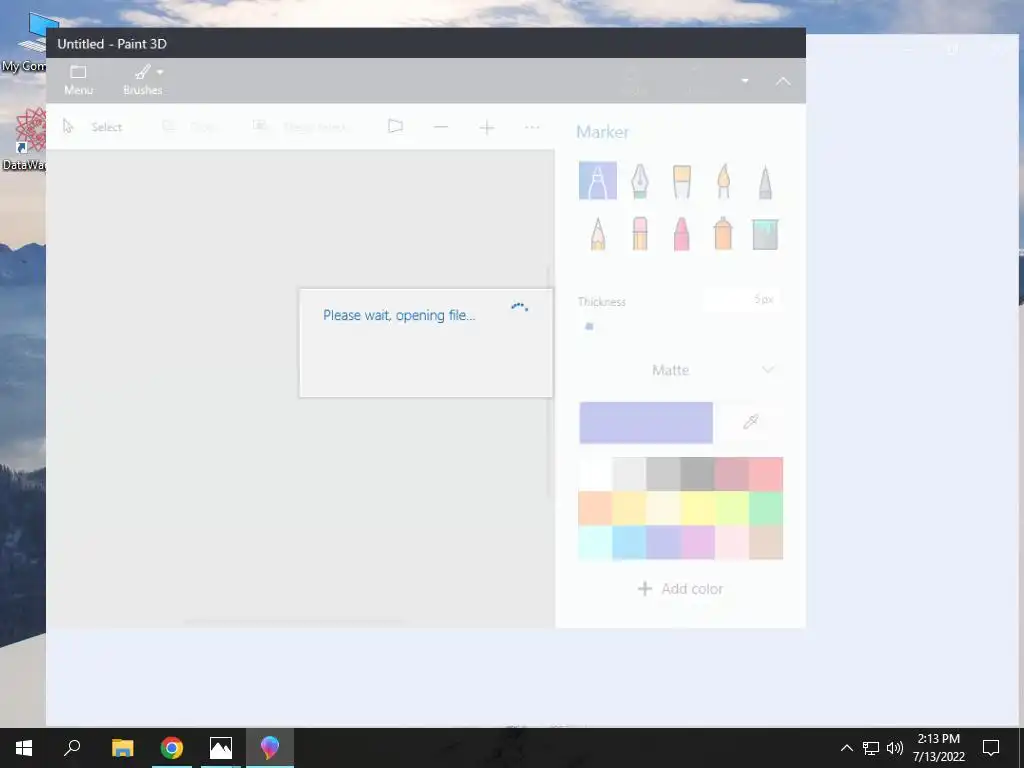Choose the indigo color swatch
1024x768 pixels.
pyautogui.click(x=663, y=543)
